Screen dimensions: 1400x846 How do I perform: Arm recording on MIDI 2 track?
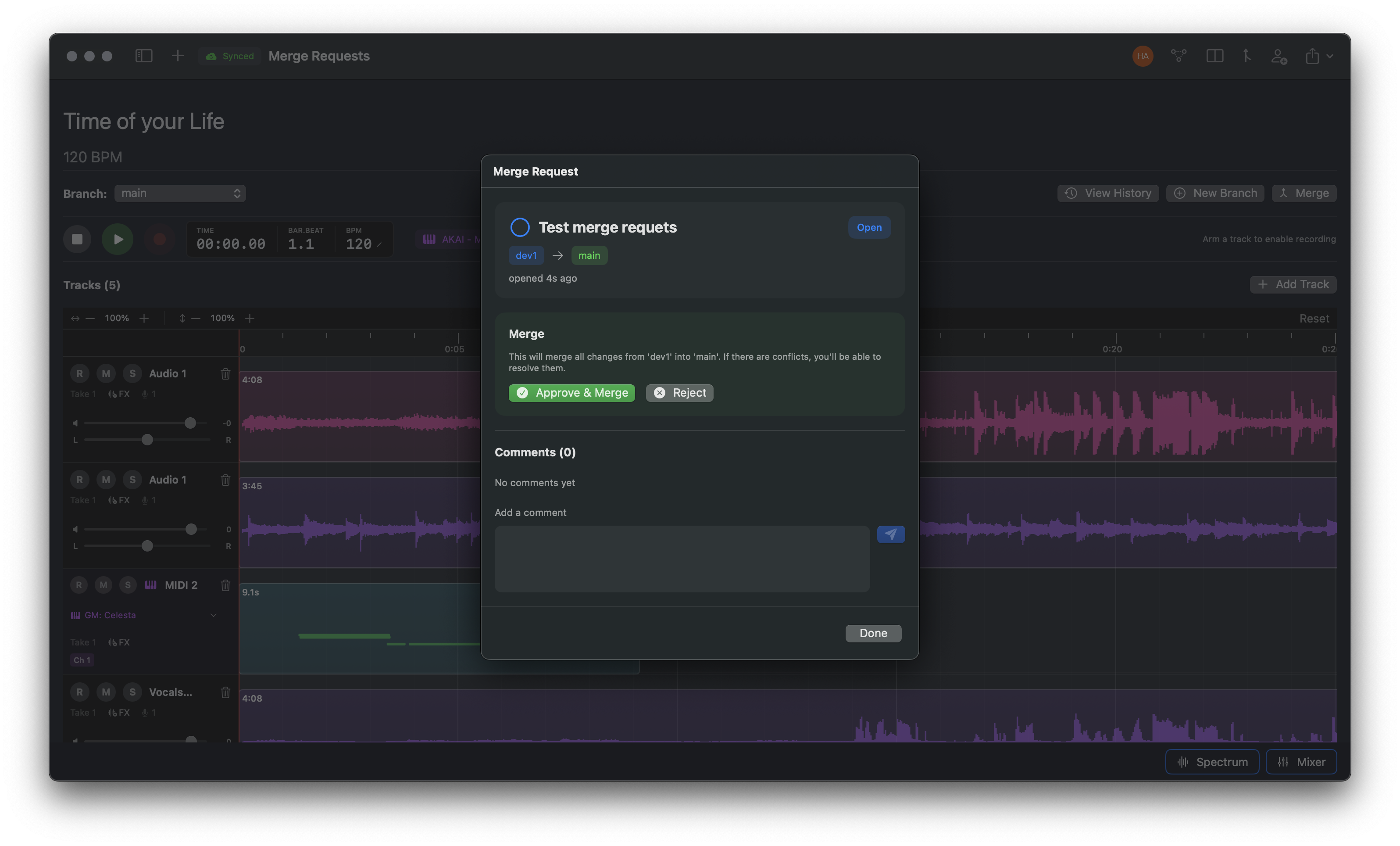point(79,585)
